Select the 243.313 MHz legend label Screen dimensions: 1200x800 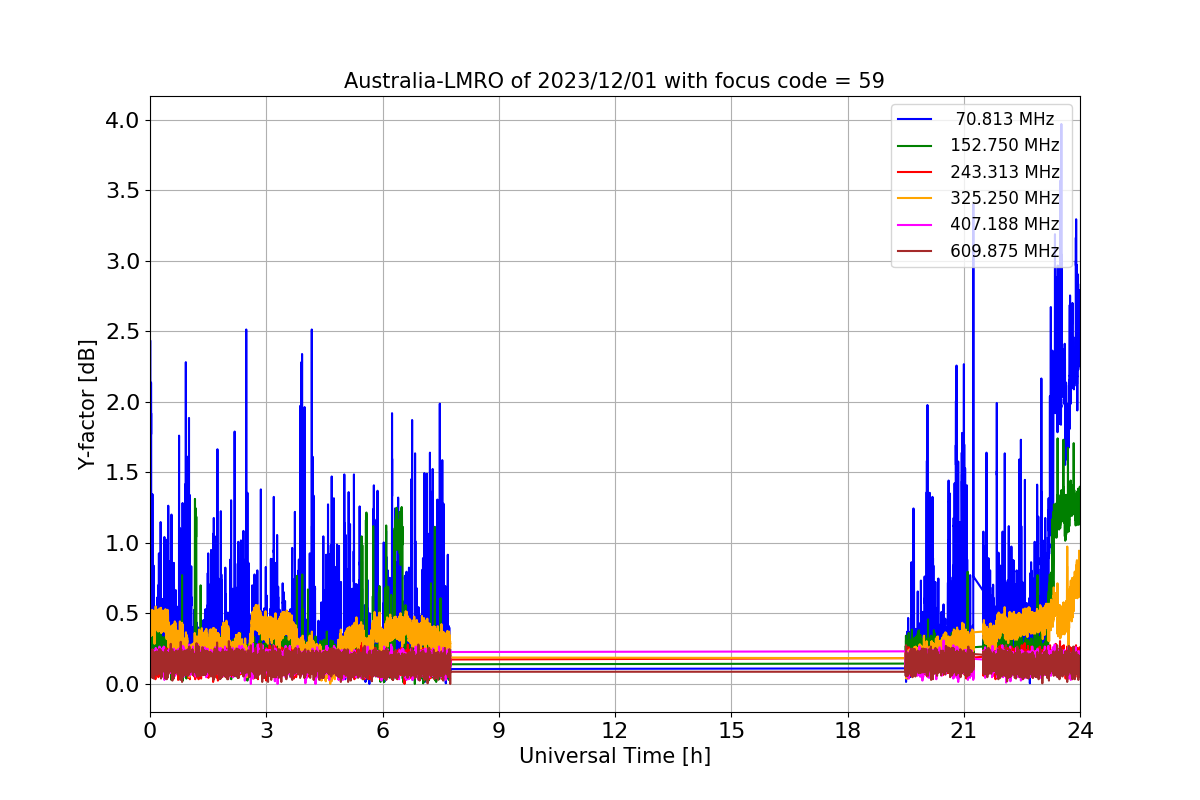coord(1005,172)
